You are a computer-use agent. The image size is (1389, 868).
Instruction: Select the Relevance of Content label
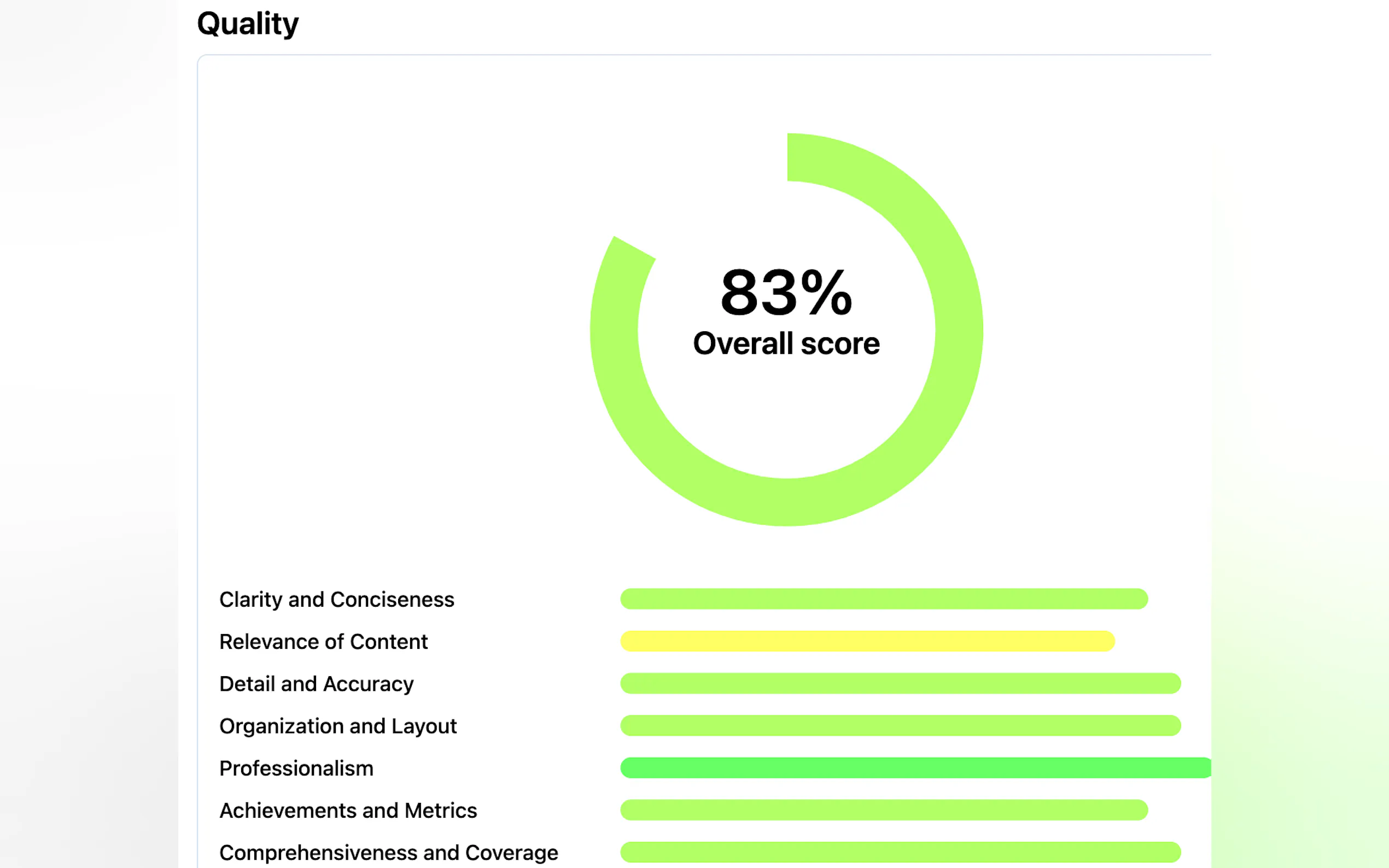pyautogui.click(x=323, y=641)
